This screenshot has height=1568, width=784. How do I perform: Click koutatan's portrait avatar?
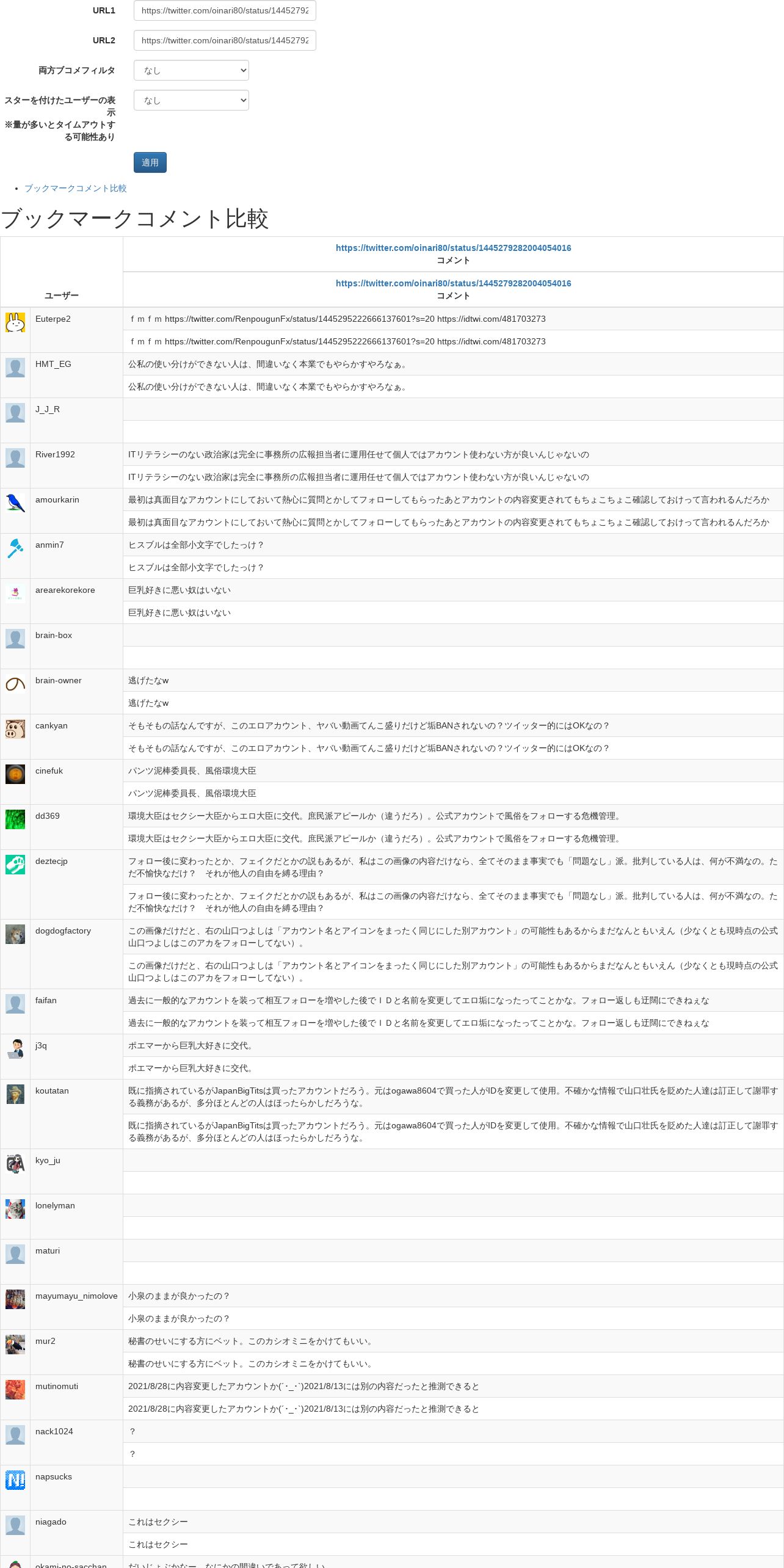click(x=15, y=1094)
